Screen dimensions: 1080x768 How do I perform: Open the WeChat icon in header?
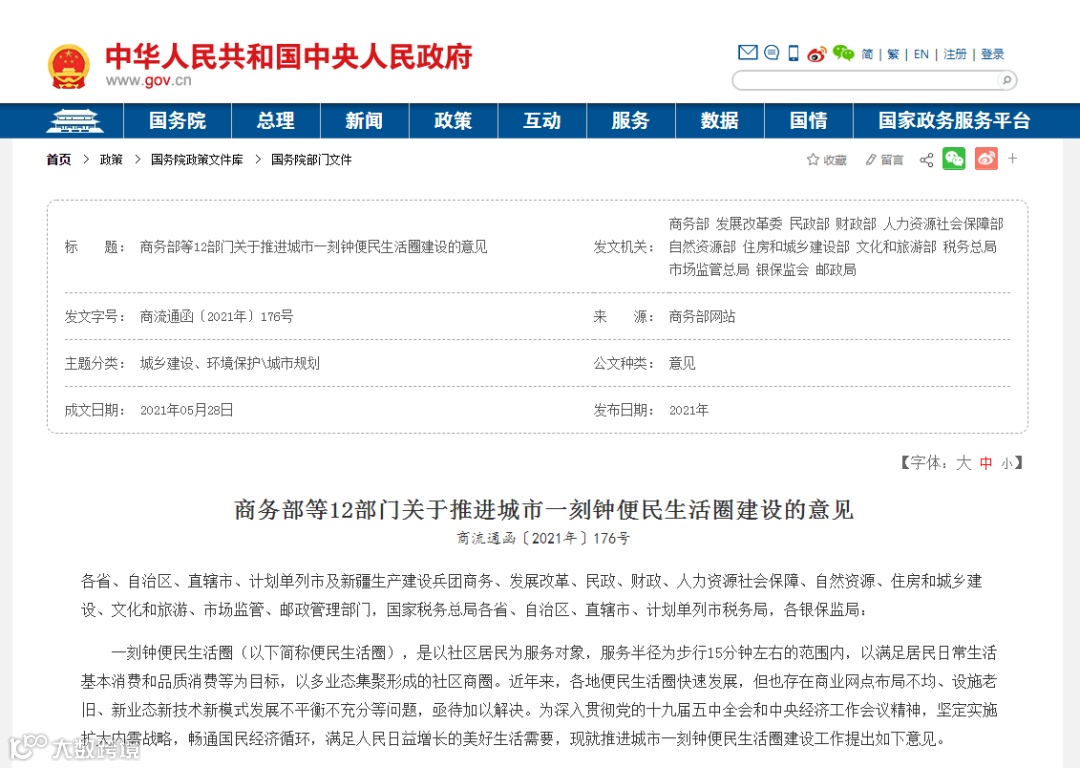pos(843,53)
